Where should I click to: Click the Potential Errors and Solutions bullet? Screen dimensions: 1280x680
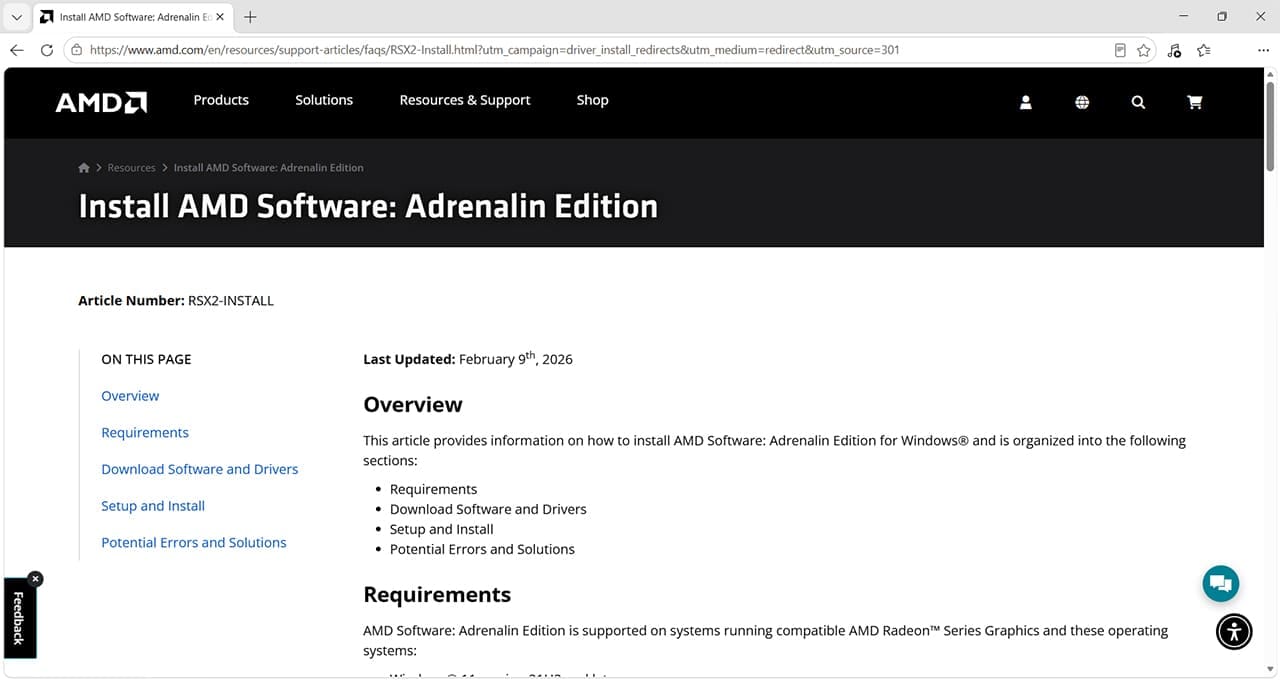pos(482,549)
